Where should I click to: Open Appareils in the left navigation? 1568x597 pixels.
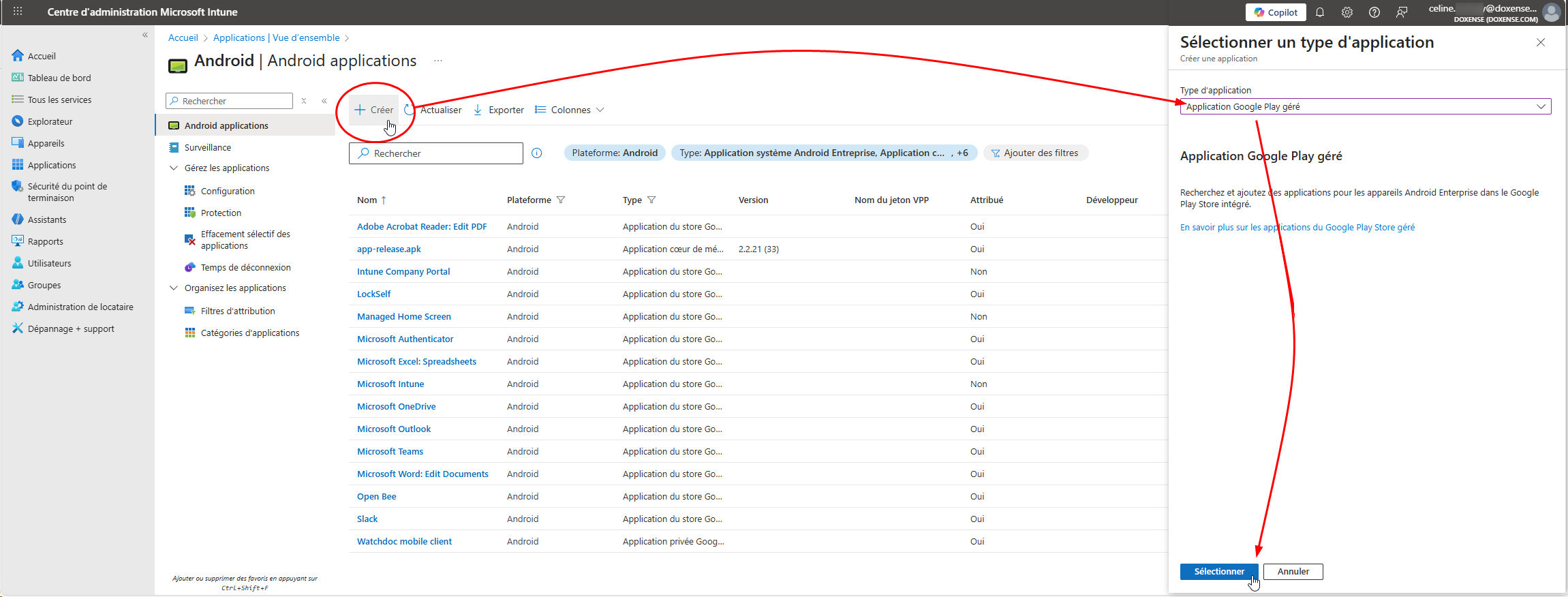pyautogui.click(x=46, y=143)
